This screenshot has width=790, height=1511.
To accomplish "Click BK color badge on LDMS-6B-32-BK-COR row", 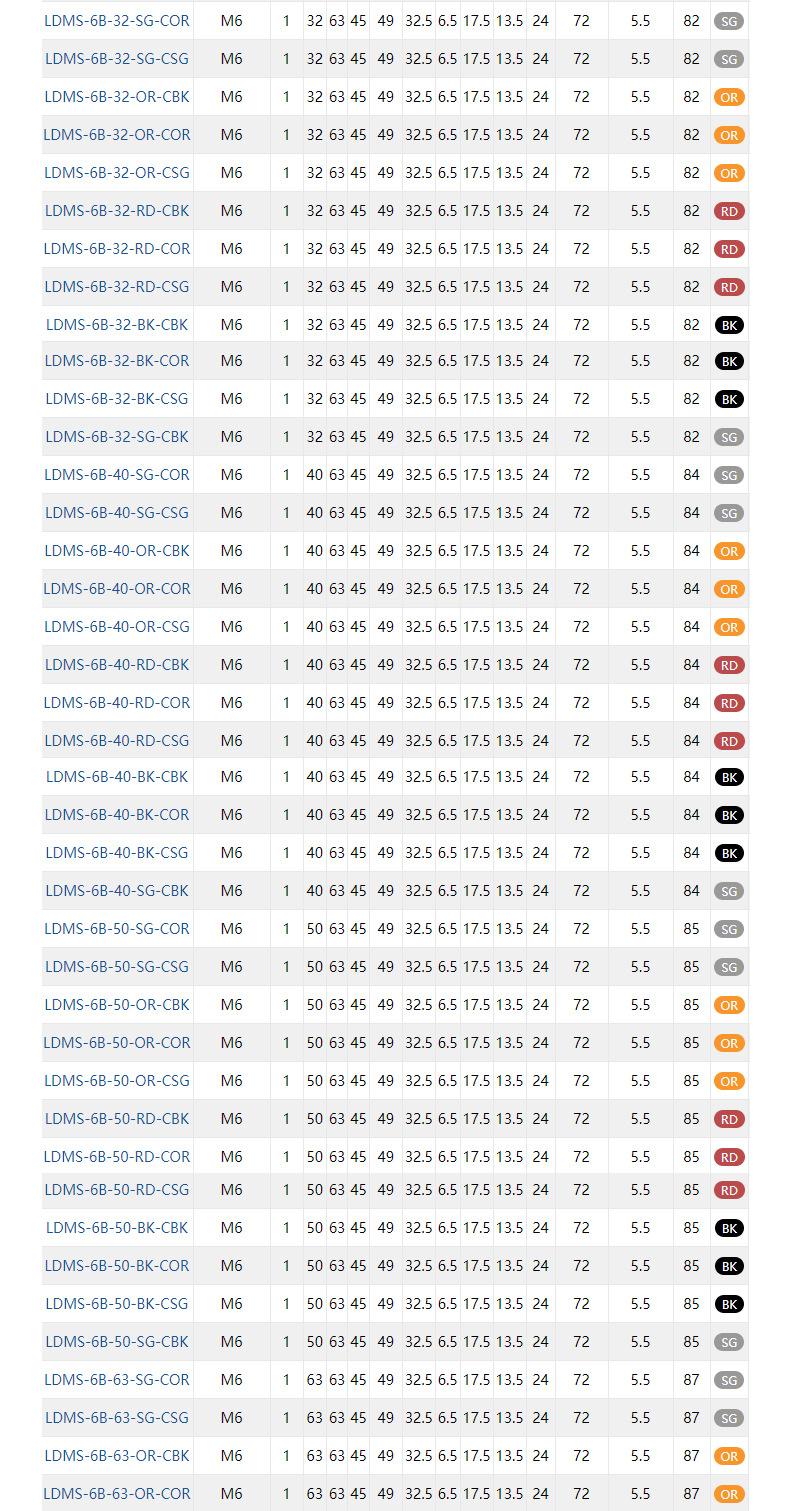I will tap(729, 362).
